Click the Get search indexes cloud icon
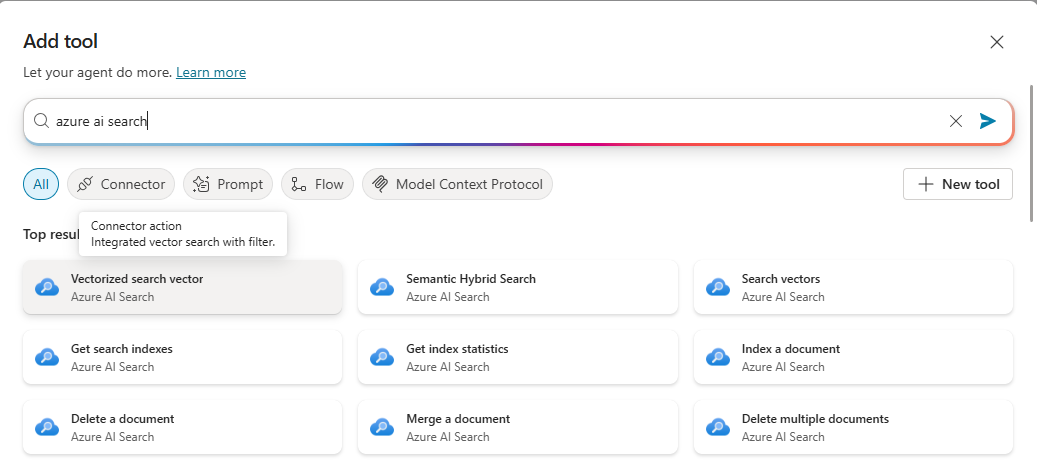Screen dimensions: 1037x465 47,358
